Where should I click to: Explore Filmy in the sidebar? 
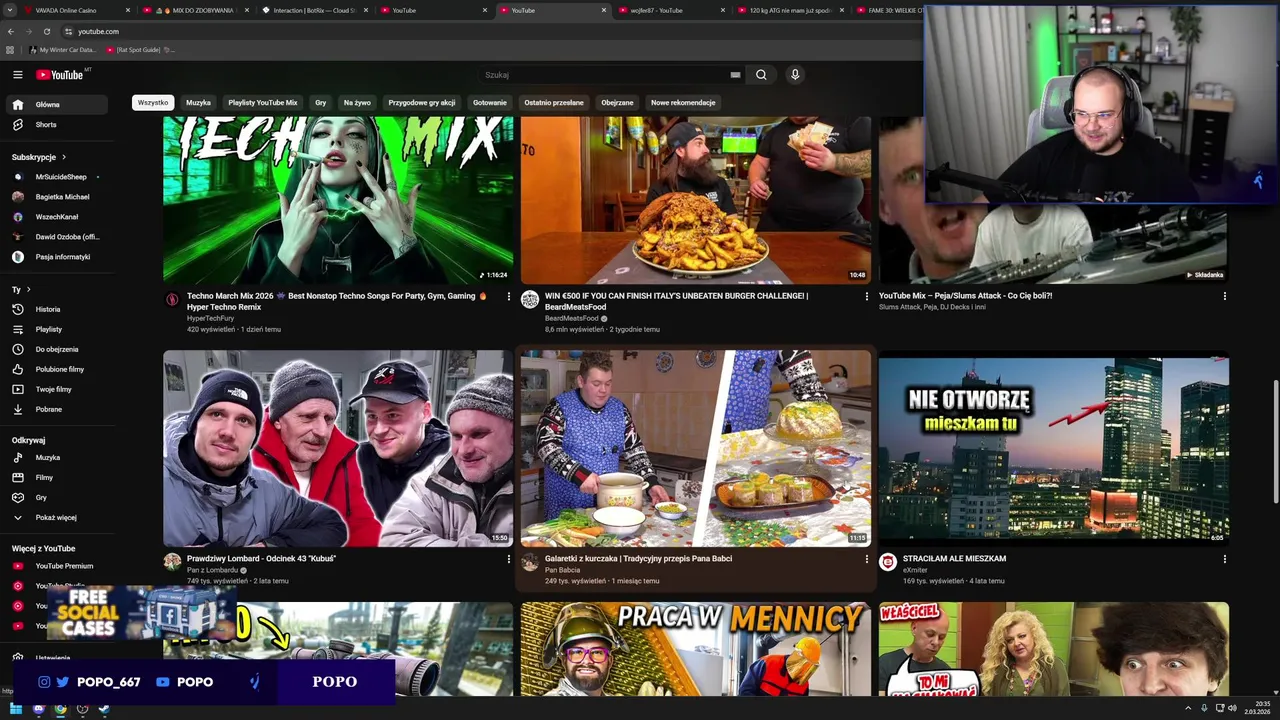pyautogui.click(x=57, y=478)
